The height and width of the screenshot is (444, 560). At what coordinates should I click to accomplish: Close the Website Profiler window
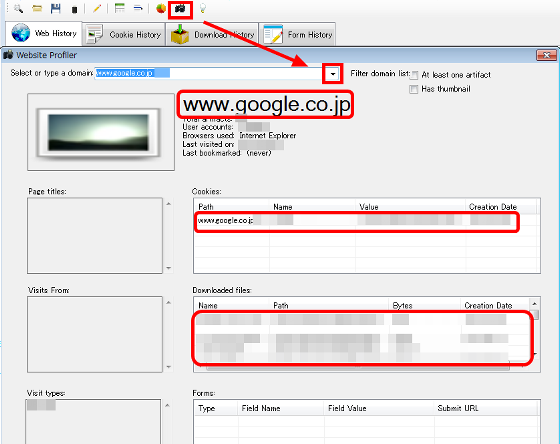click(546, 55)
